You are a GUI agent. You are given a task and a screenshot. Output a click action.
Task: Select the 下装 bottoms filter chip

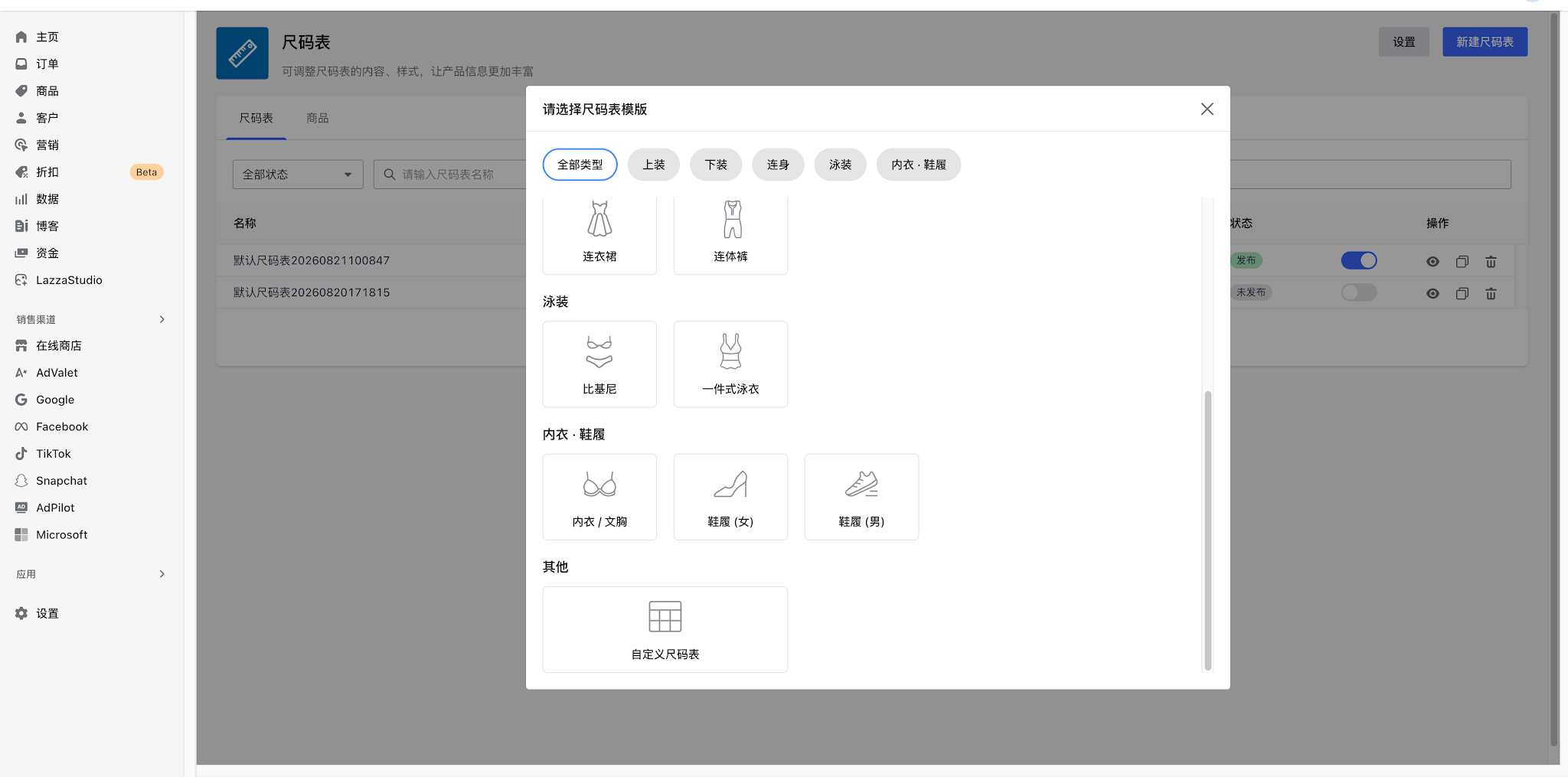(716, 165)
